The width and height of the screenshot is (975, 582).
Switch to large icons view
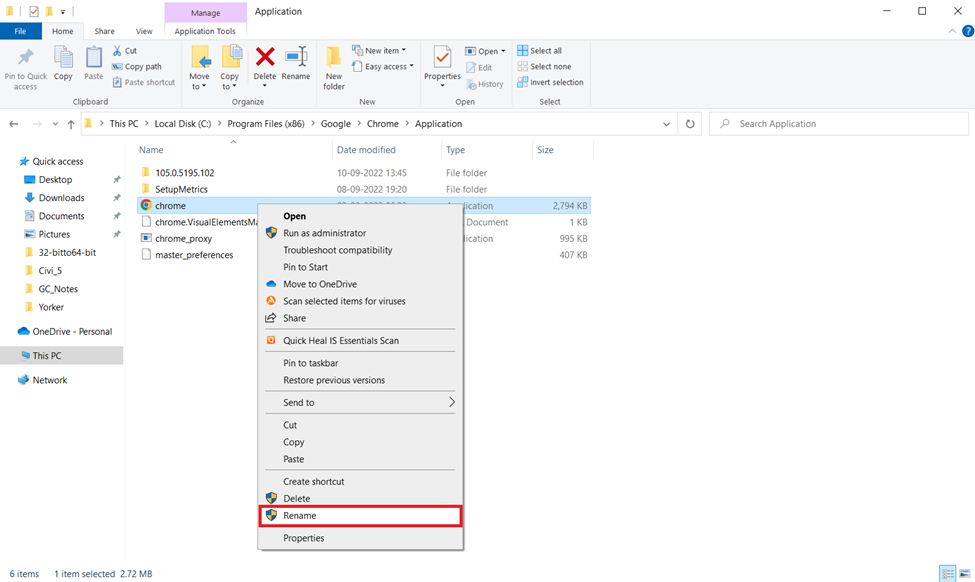coord(964,574)
